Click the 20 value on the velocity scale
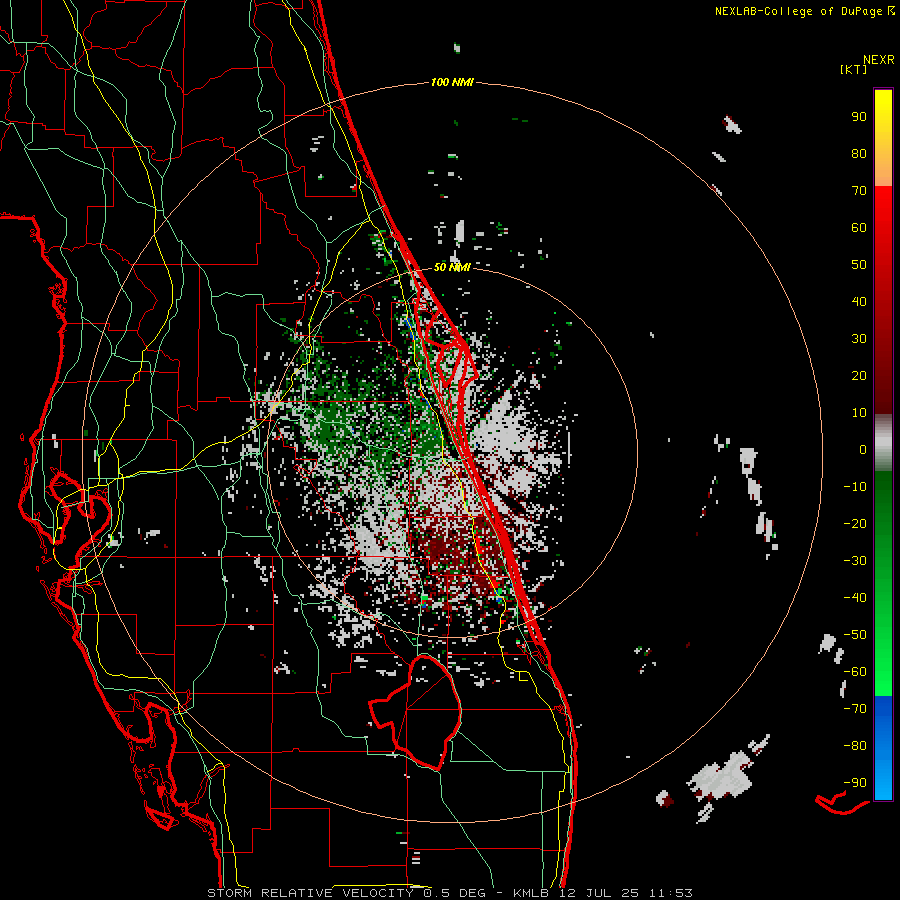The width and height of the screenshot is (900, 900). 859,376
